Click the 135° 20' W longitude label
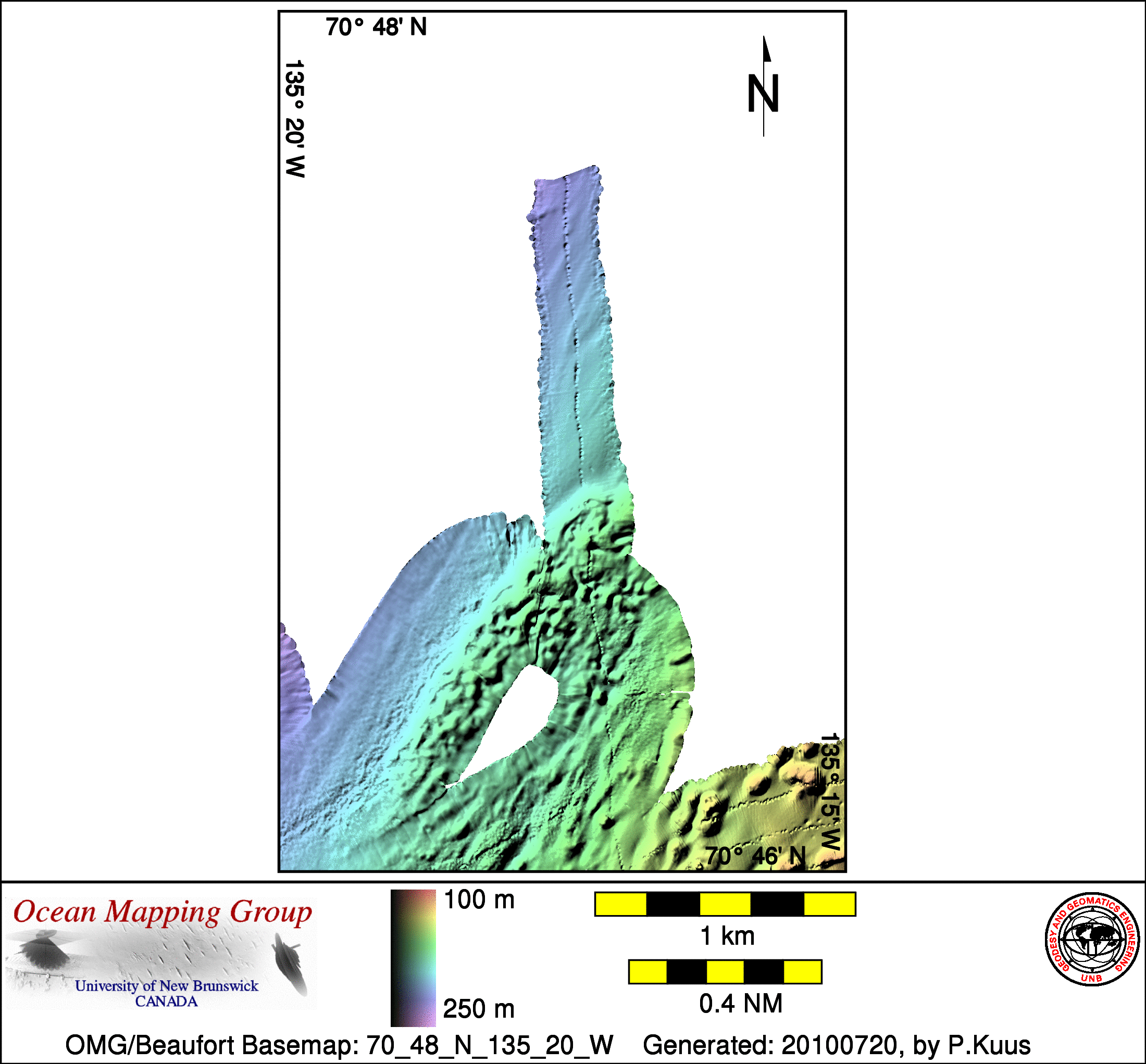This screenshot has height=1064, width=1146. pyautogui.click(x=295, y=119)
